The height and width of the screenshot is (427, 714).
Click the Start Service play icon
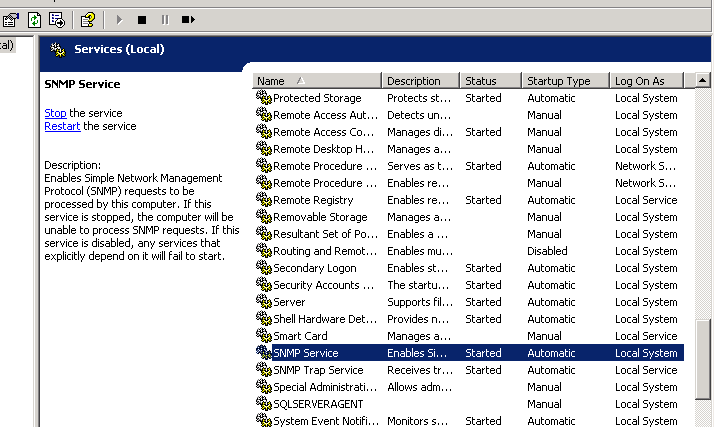[x=120, y=19]
